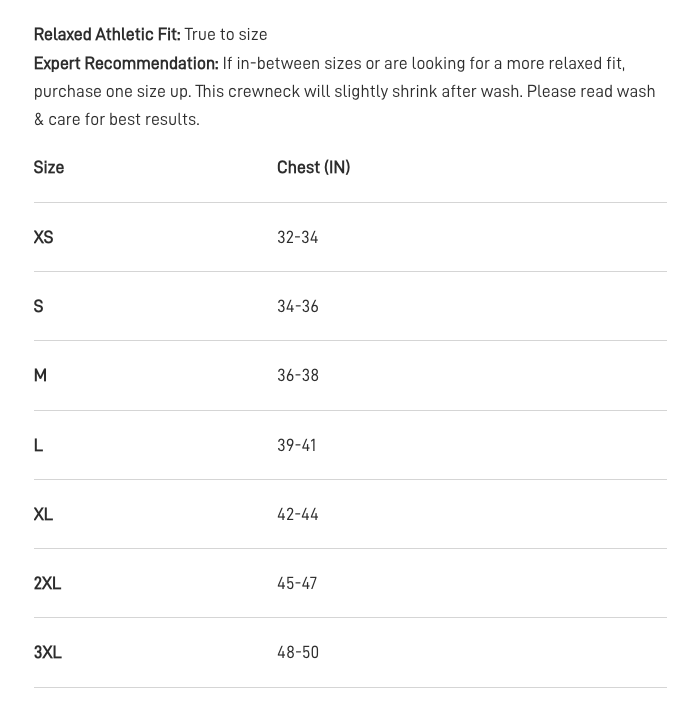Select the XS size row label
This screenshot has width=699, height=712.
[43, 237]
